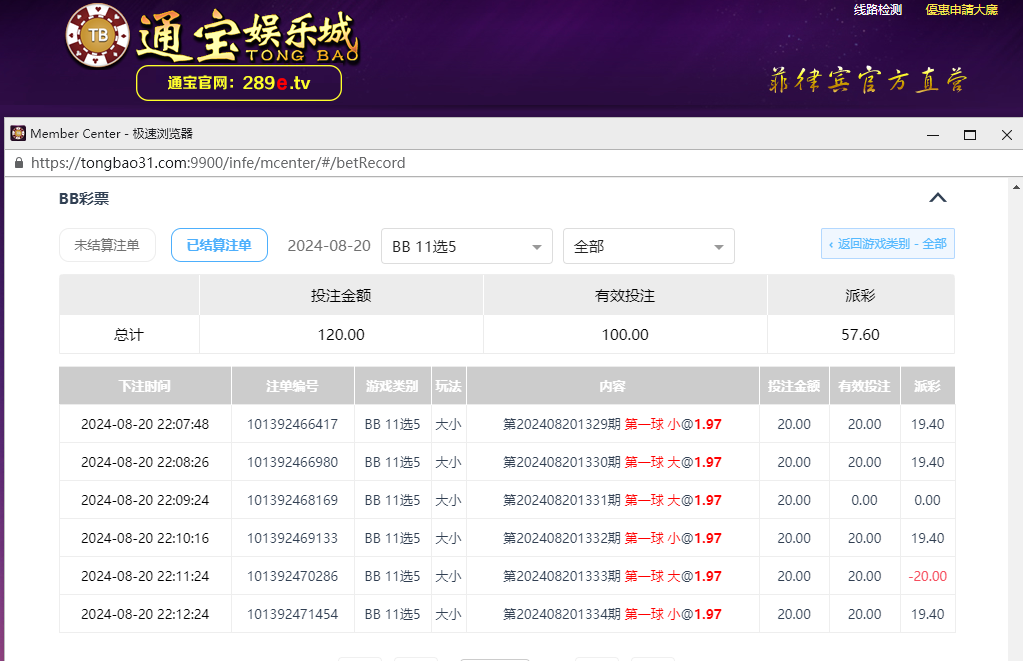
Task: Click the Tong Bao poker chip logo
Action: click(97, 37)
